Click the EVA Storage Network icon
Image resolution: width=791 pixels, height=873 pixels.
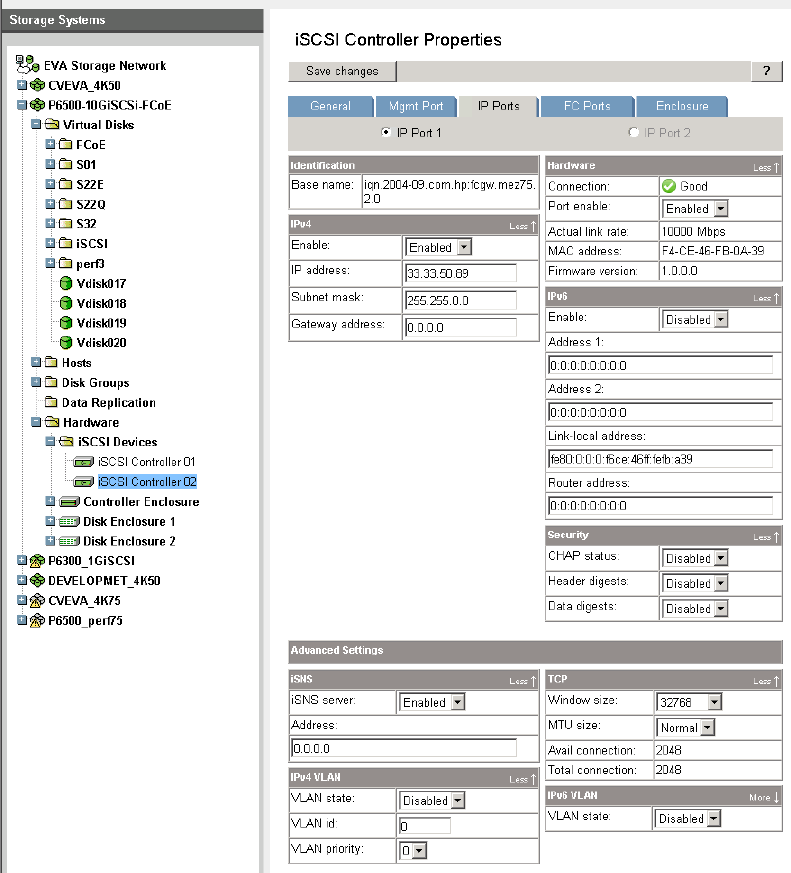tap(27, 65)
